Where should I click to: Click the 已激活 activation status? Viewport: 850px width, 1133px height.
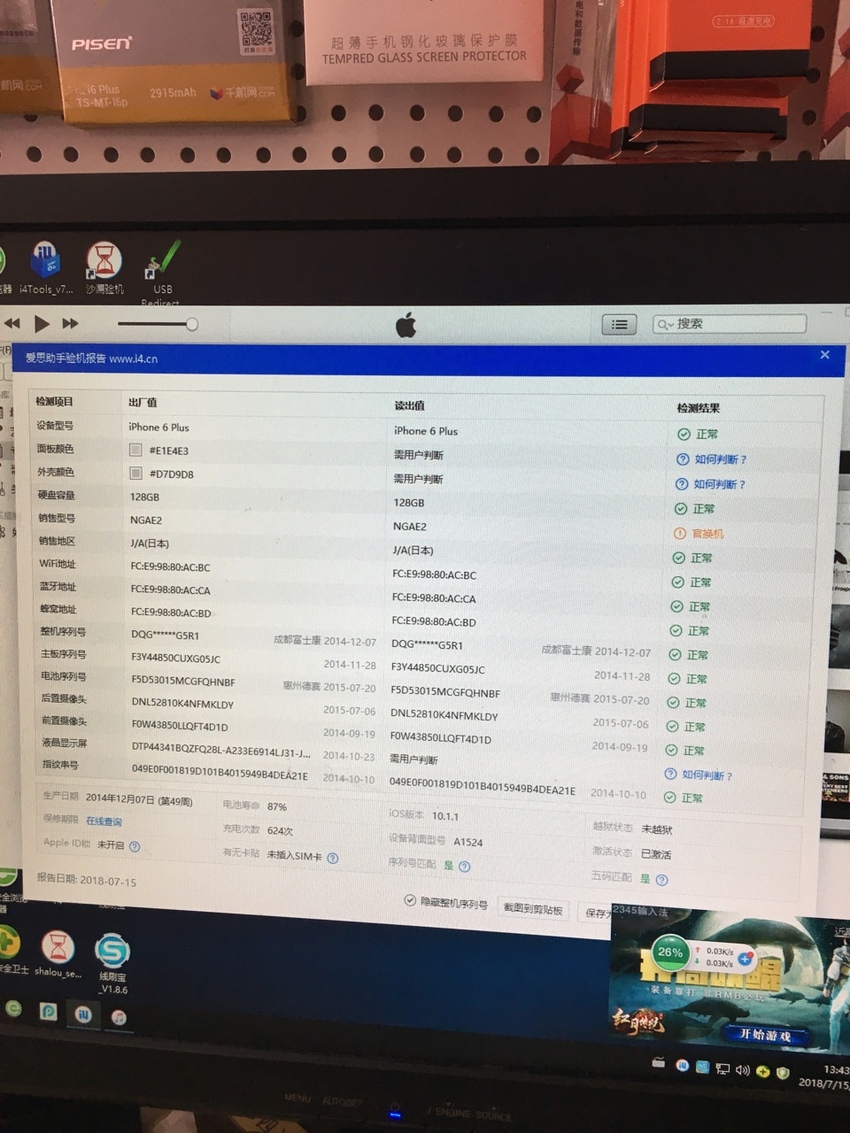tap(656, 854)
